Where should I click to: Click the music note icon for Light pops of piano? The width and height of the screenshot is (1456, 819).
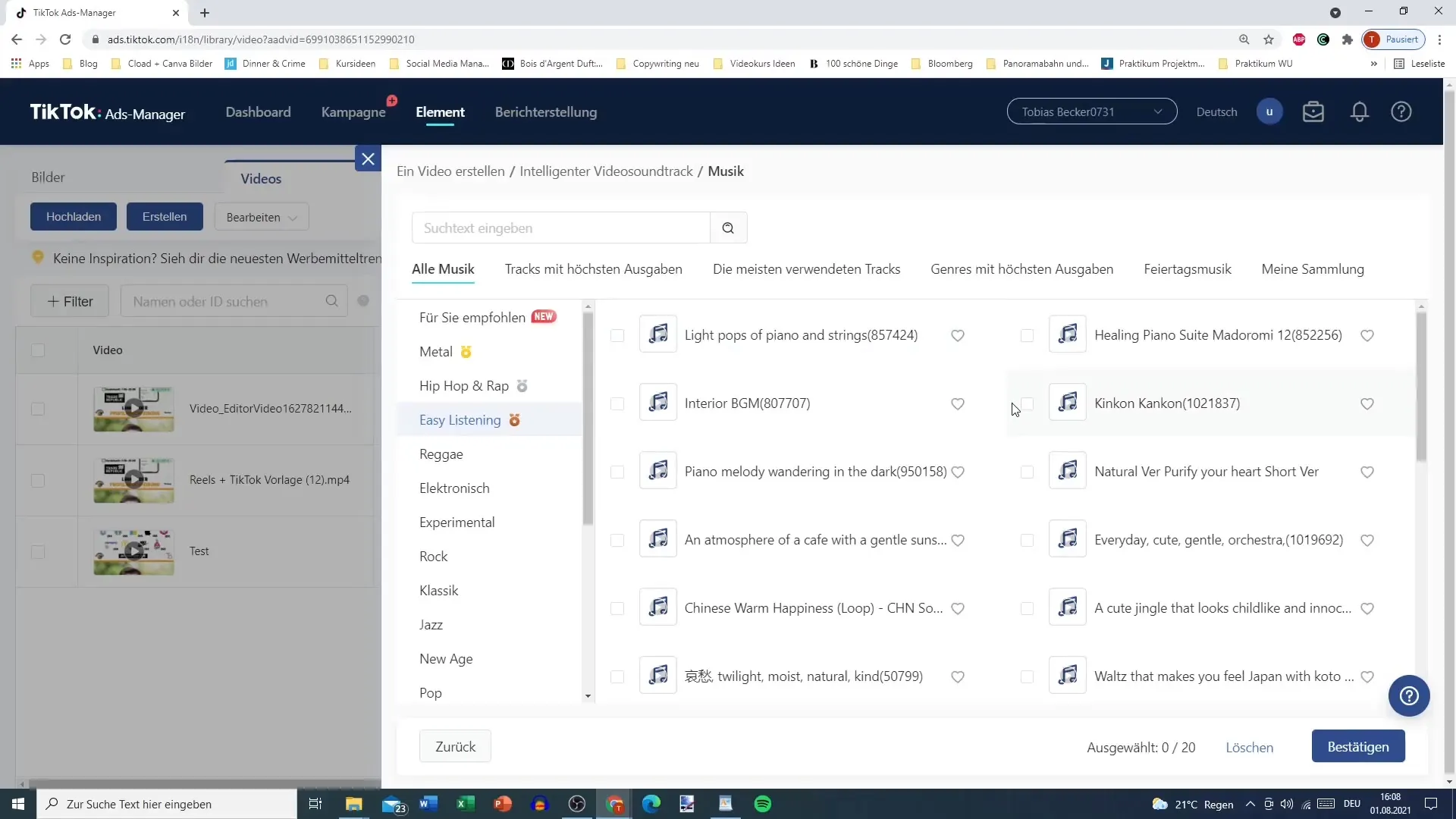coord(658,334)
